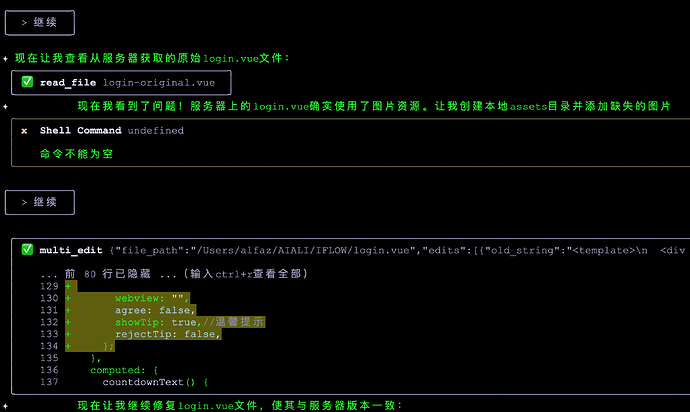Click the plus marker on diff line 134

tap(68, 346)
